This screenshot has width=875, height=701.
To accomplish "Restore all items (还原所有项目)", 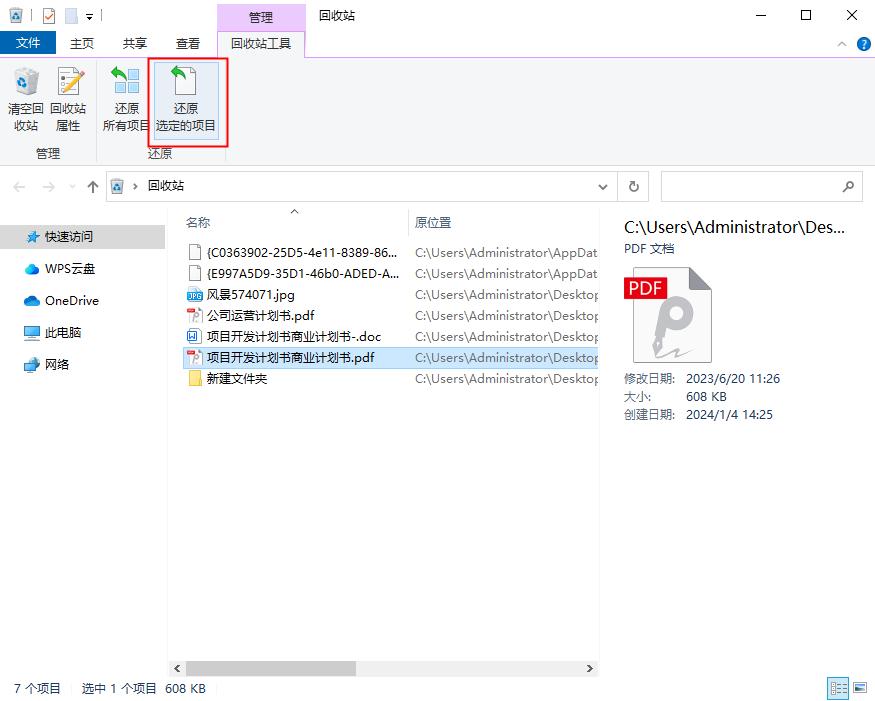I will pos(126,99).
